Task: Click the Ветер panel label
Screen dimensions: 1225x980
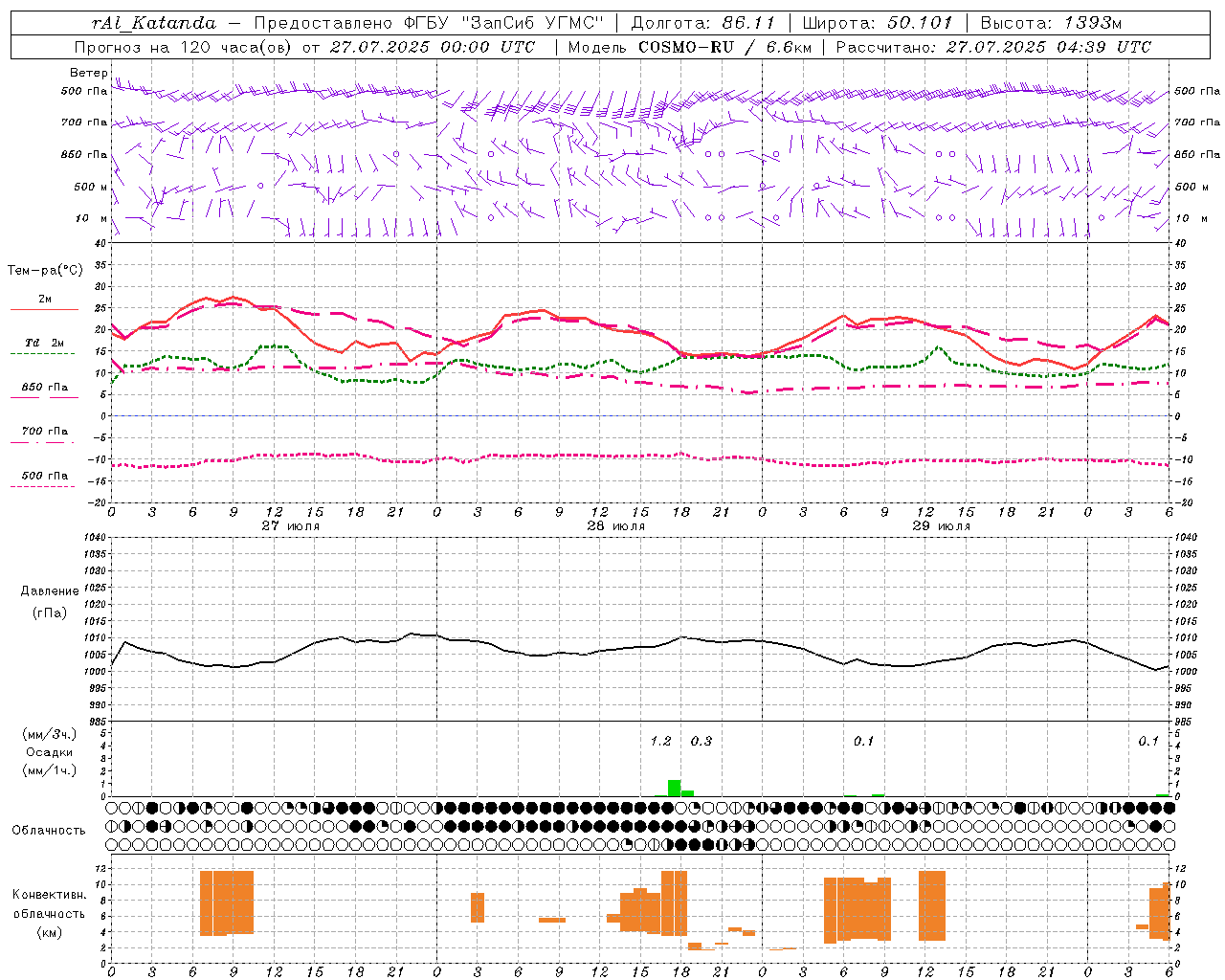Action: [x=88, y=73]
